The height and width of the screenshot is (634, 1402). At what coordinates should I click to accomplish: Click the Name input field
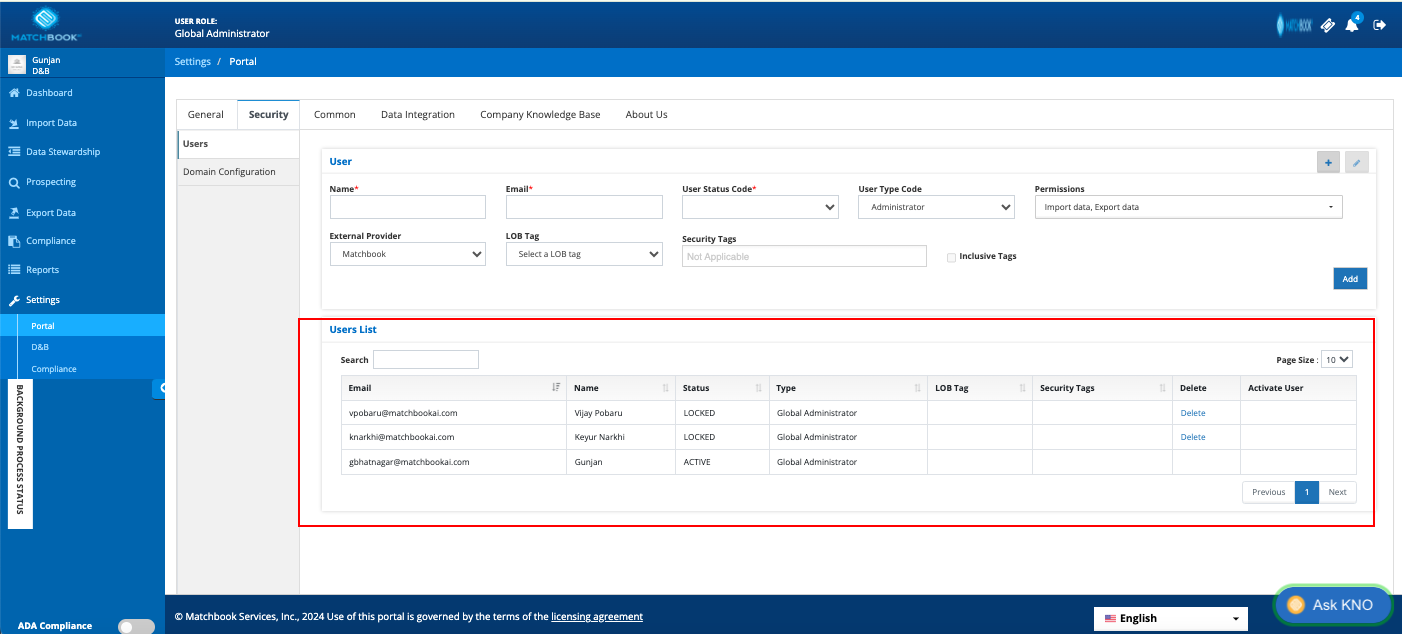click(408, 207)
